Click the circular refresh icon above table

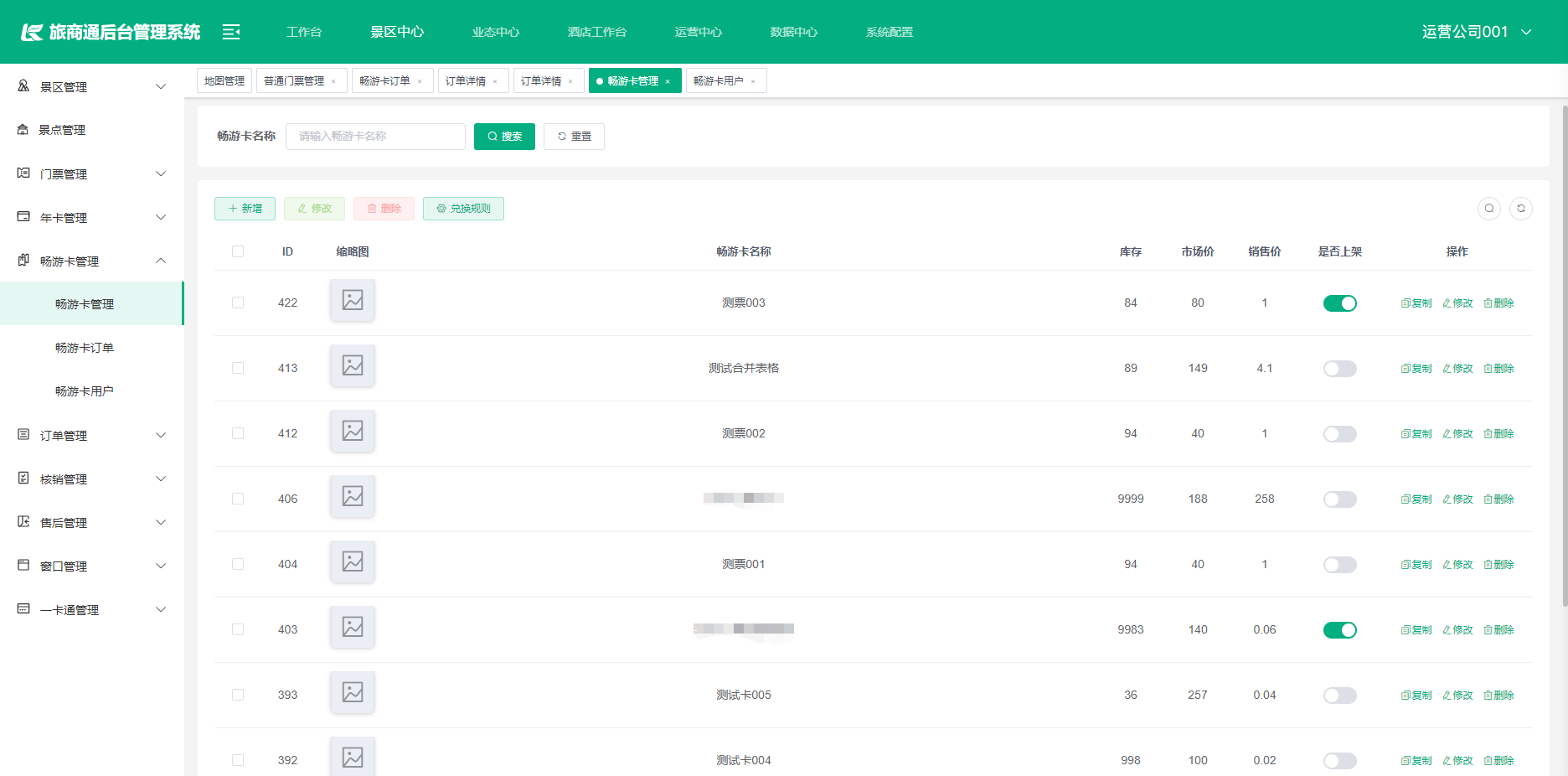1520,209
